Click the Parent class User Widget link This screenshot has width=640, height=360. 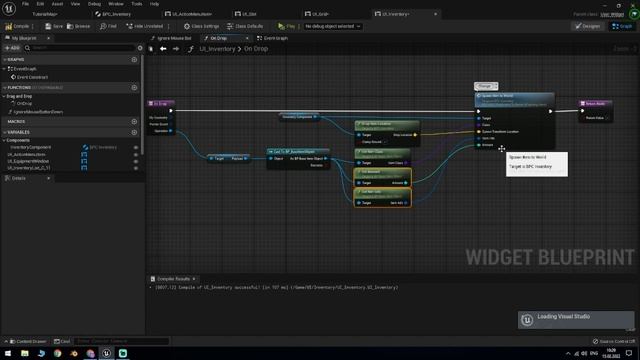click(x=612, y=14)
